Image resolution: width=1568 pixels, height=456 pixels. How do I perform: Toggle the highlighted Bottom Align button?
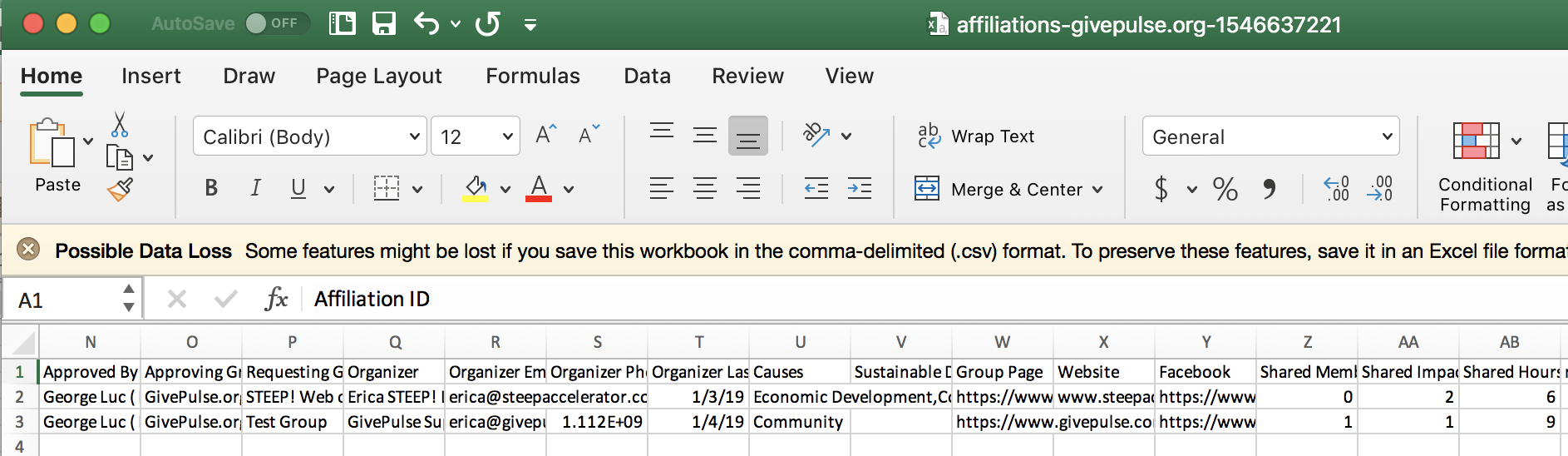[748, 136]
